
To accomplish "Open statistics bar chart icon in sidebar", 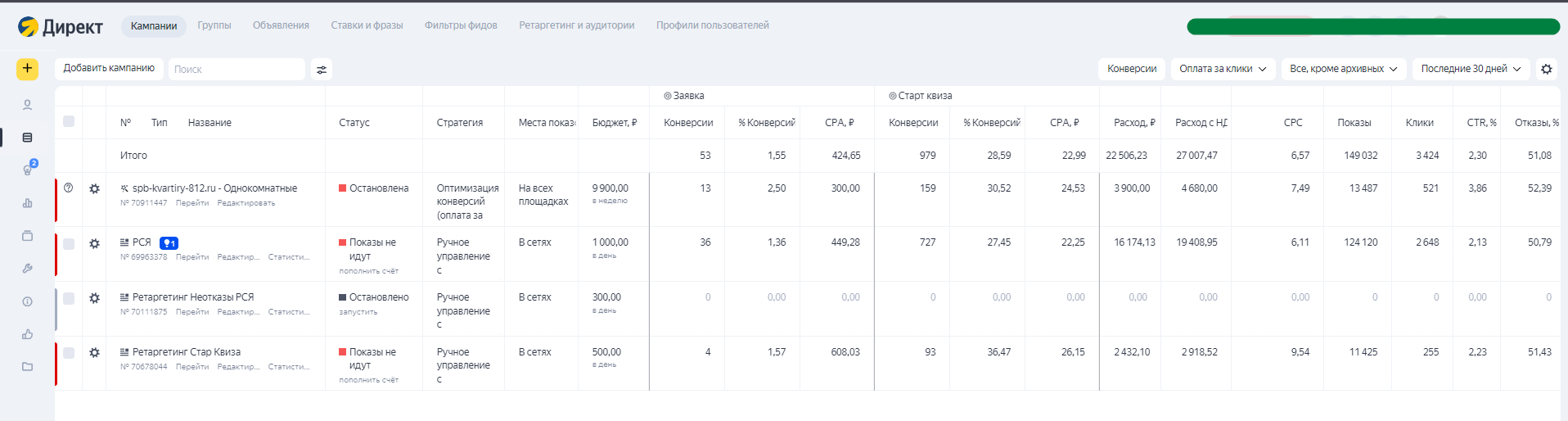I will 28,203.
